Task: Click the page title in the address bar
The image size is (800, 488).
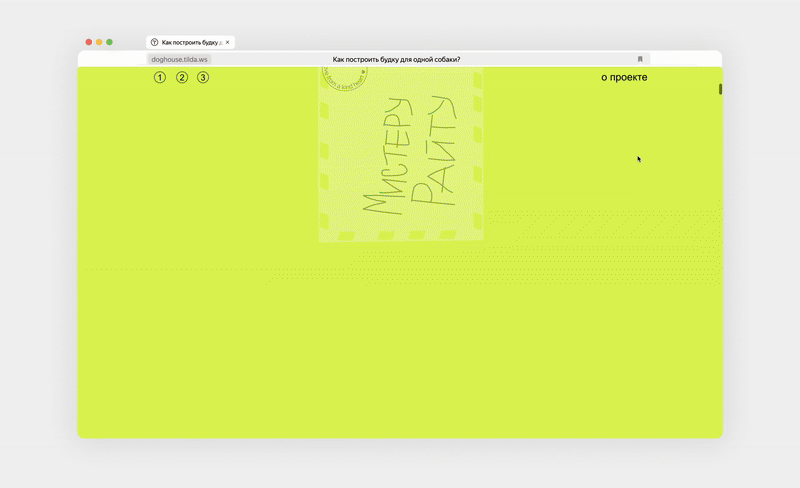Action: tap(396, 59)
